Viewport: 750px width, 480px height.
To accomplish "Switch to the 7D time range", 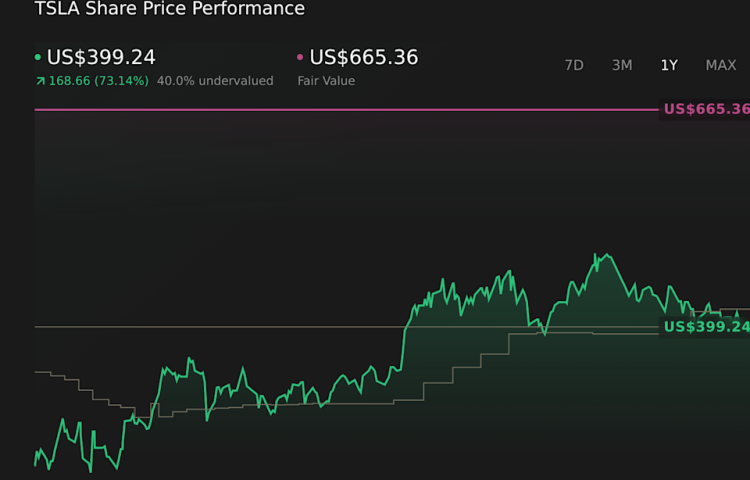I will [x=574, y=65].
